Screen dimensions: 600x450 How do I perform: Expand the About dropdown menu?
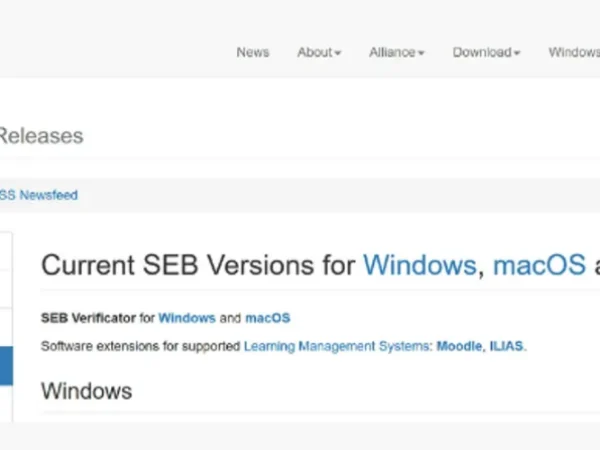click(x=319, y=52)
